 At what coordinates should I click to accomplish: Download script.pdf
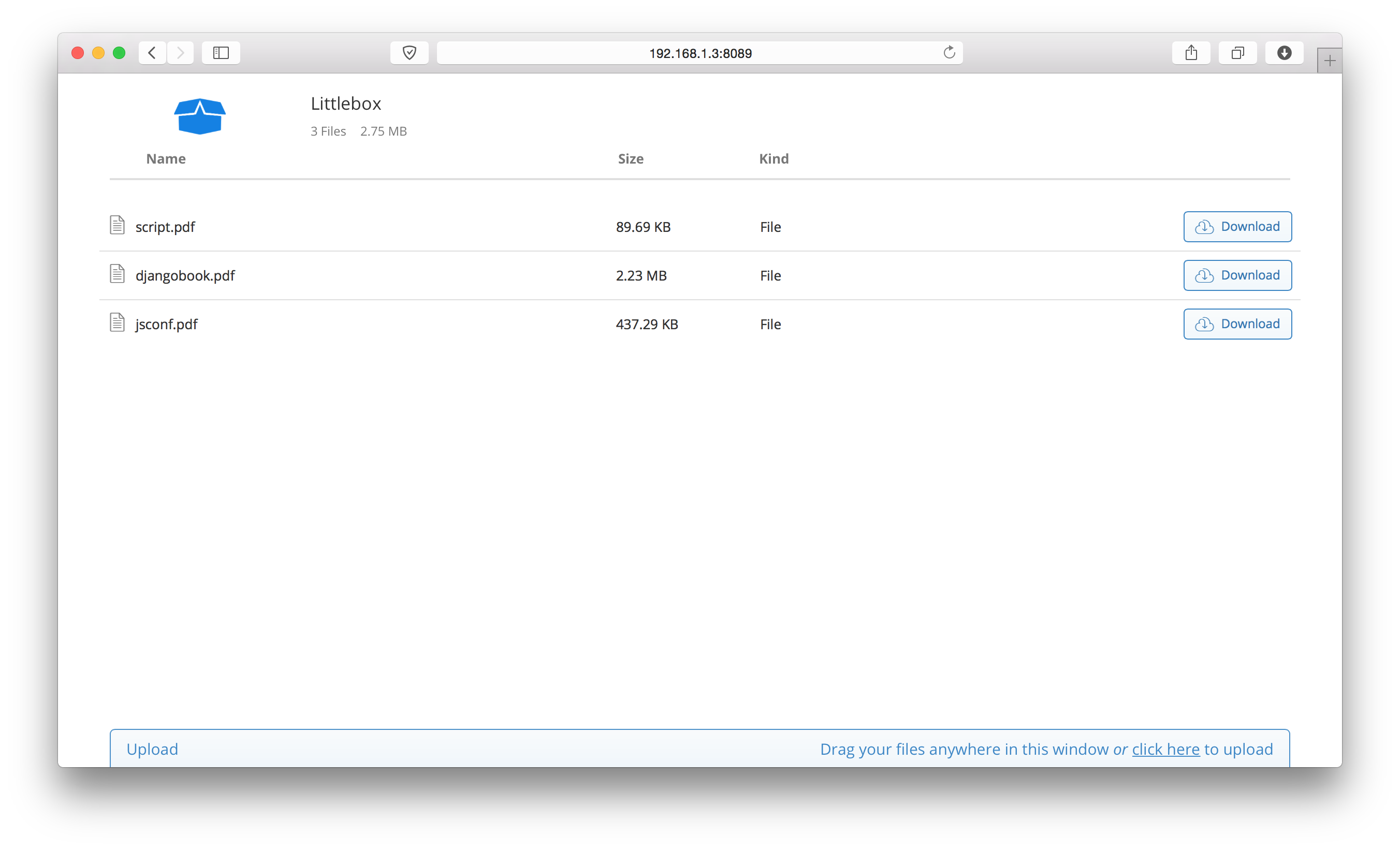pyautogui.click(x=1237, y=227)
